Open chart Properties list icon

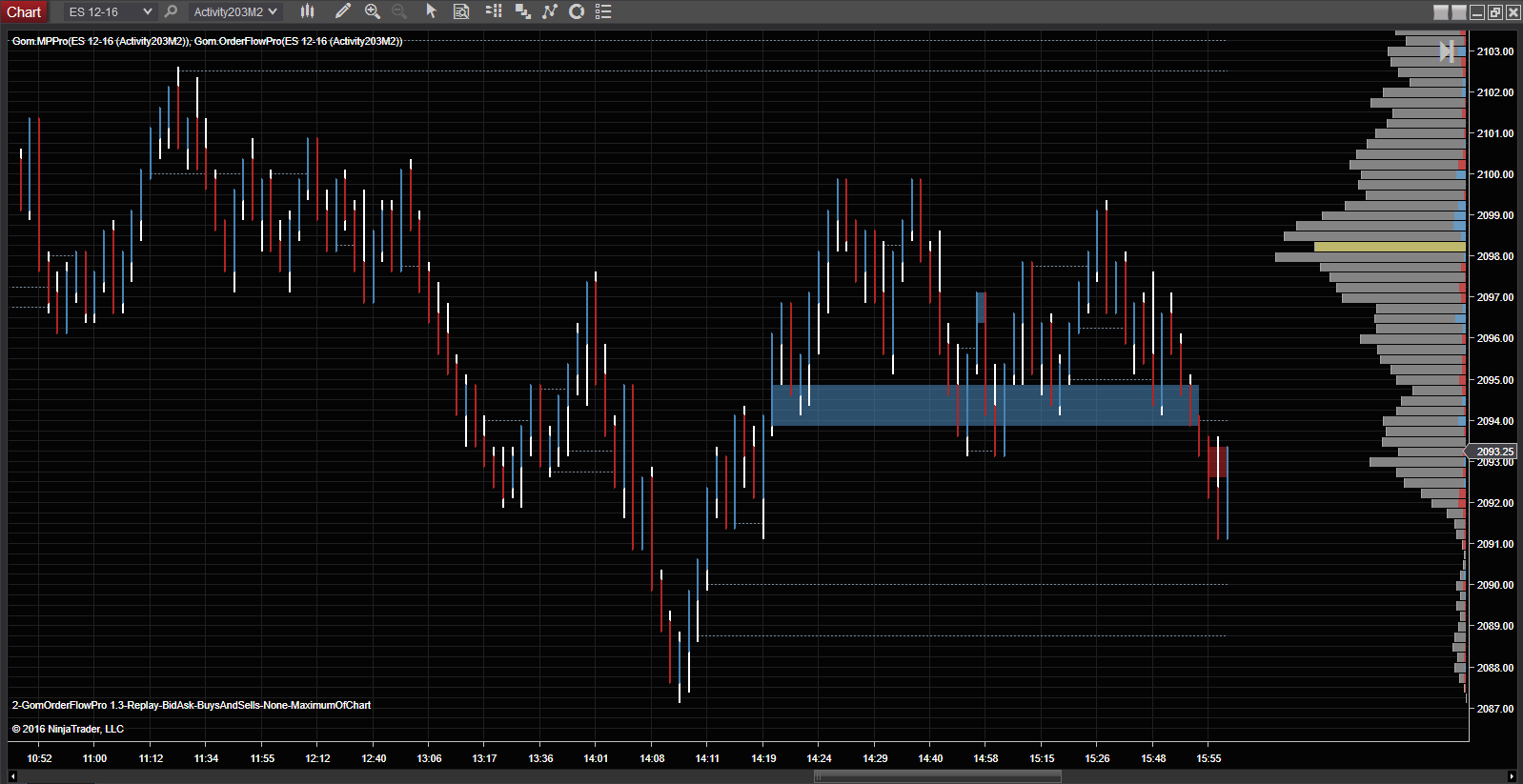(x=603, y=11)
